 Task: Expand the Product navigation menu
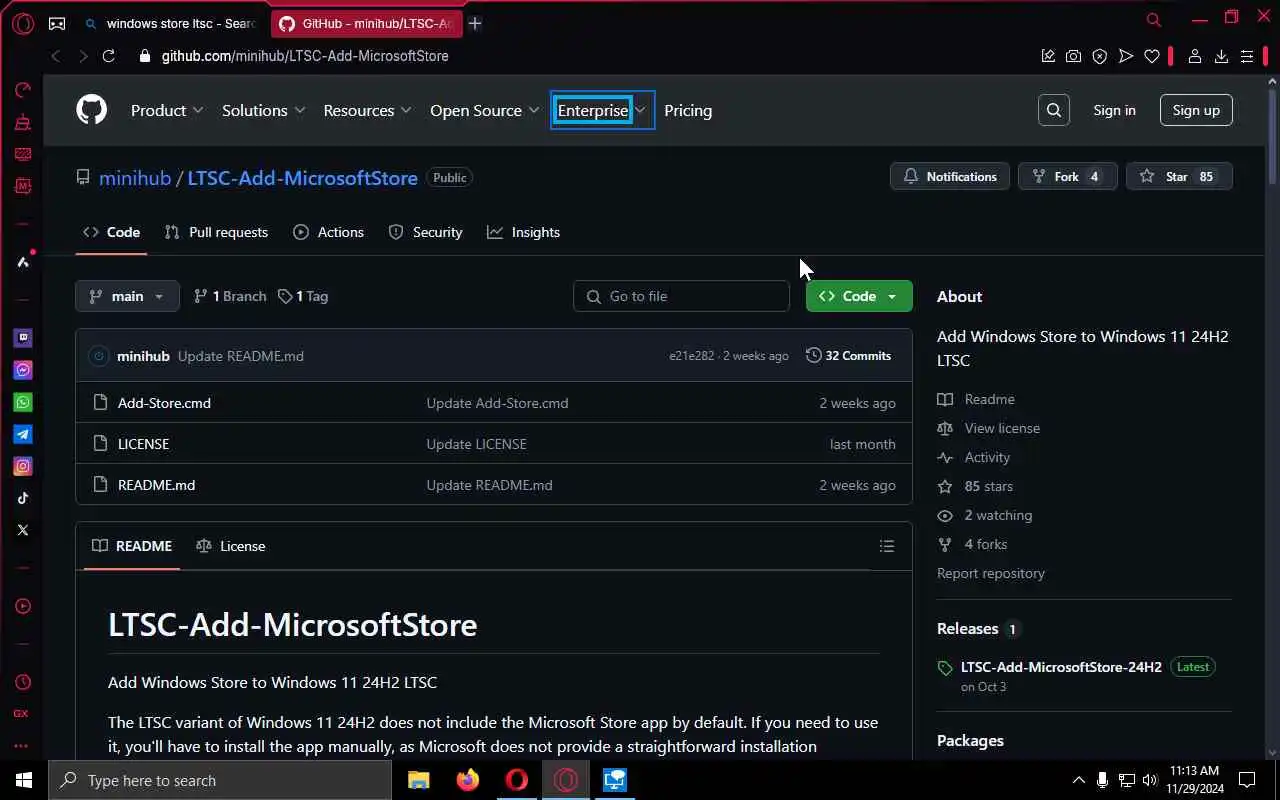[x=167, y=110]
